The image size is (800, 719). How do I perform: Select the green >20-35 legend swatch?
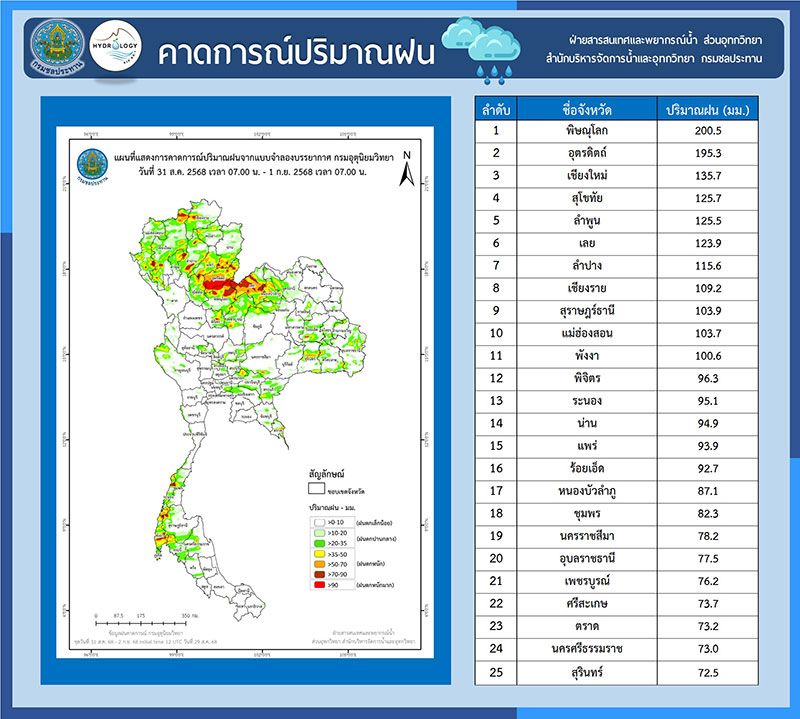coord(319,543)
